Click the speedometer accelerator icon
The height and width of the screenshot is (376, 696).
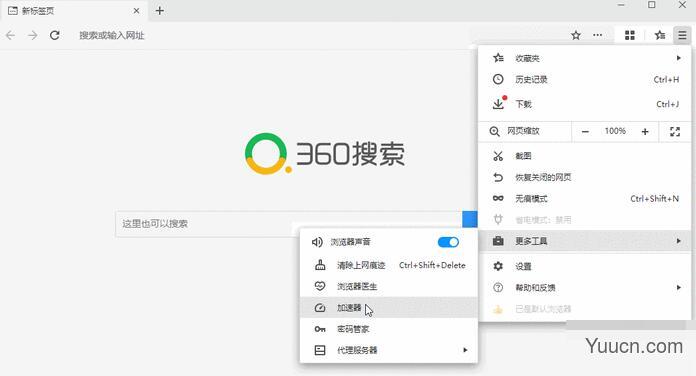320,308
